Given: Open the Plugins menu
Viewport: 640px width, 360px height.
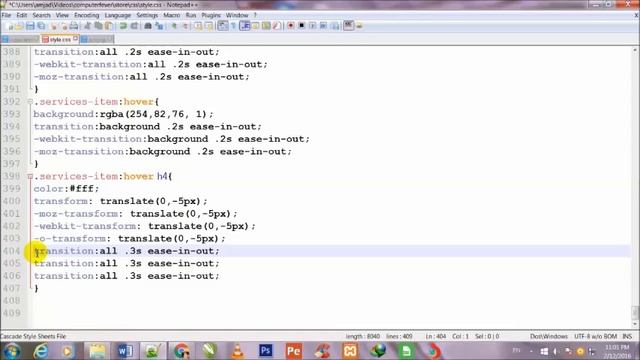Looking at the screenshot, I should point(211,15).
